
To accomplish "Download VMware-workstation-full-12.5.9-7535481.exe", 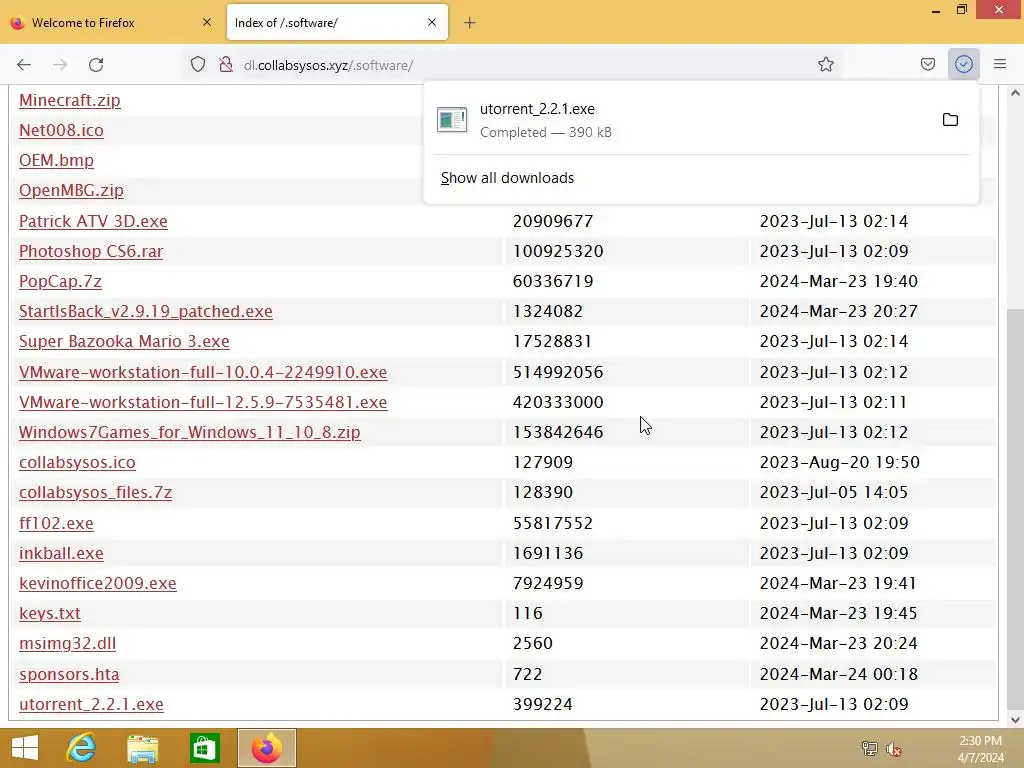I will coord(203,402).
